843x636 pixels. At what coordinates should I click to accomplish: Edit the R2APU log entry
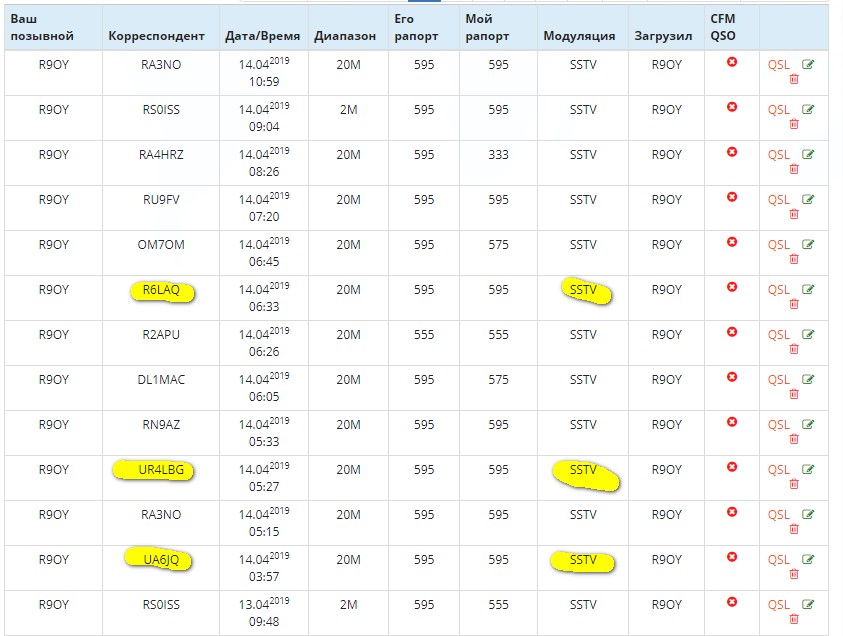pos(808,335)
